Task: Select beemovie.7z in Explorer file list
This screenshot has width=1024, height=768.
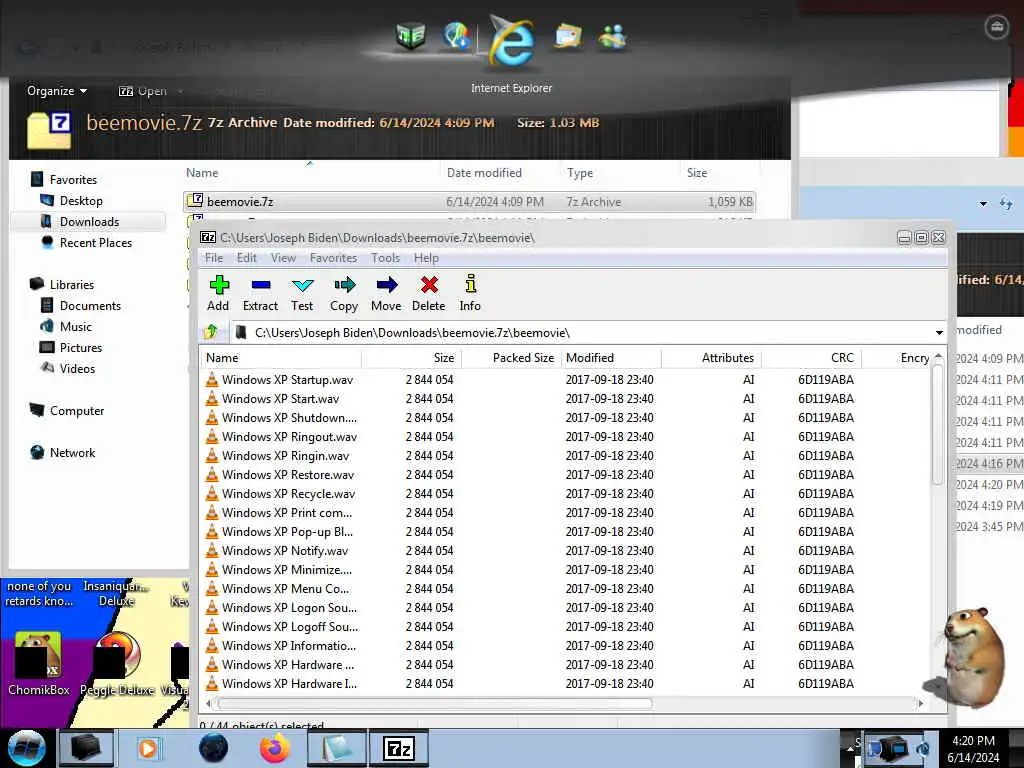Action: [x=469, y=202]
